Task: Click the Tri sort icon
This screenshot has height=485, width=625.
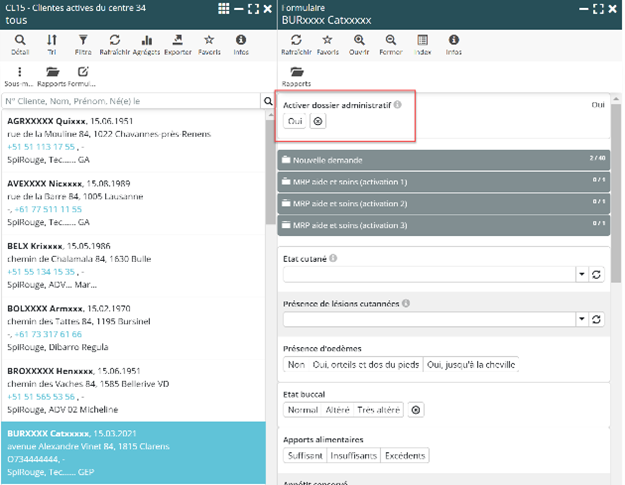Action: click(x=52, y=43)
